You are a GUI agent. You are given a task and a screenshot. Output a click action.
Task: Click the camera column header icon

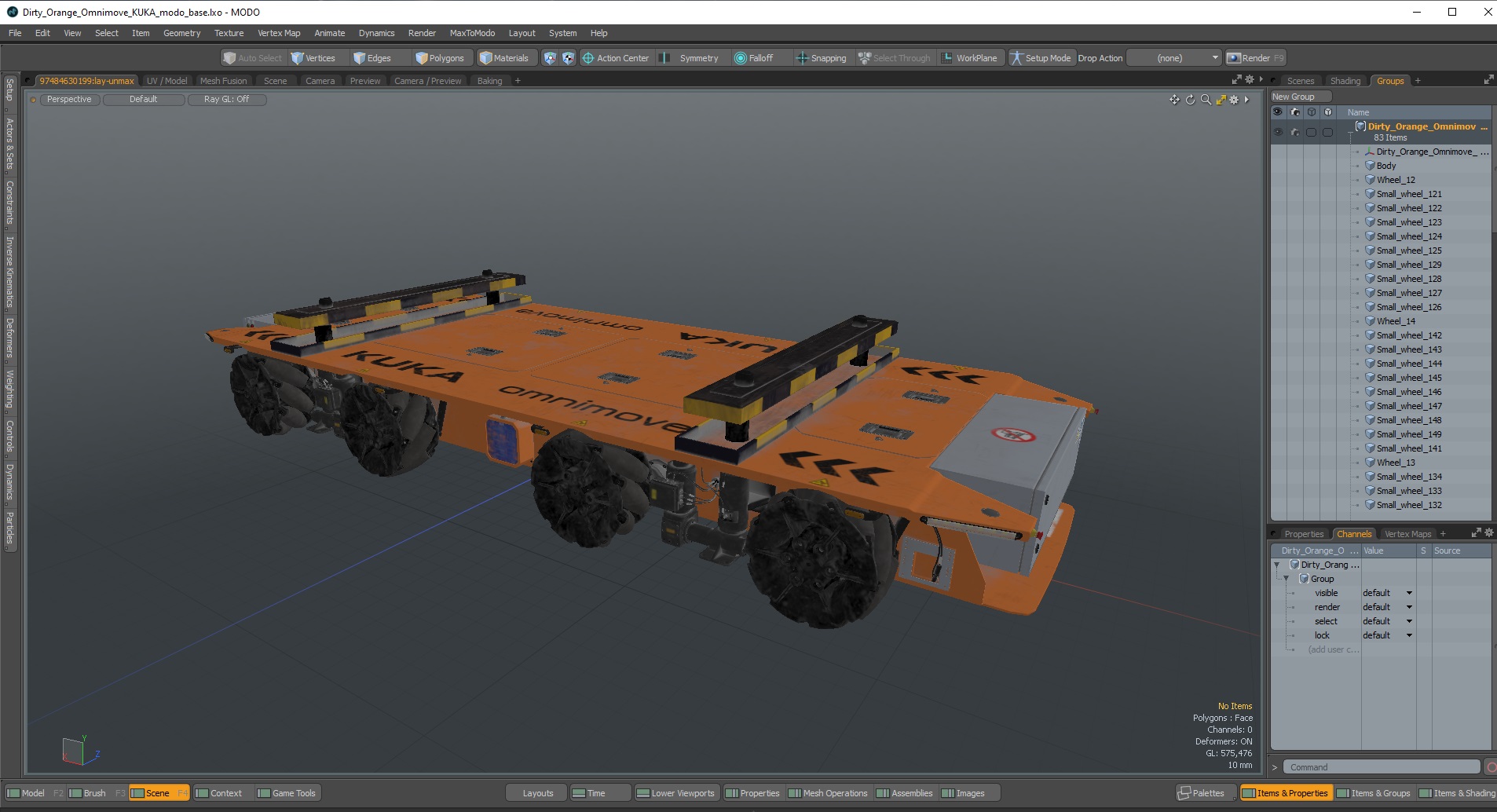tap(1295, 112)
